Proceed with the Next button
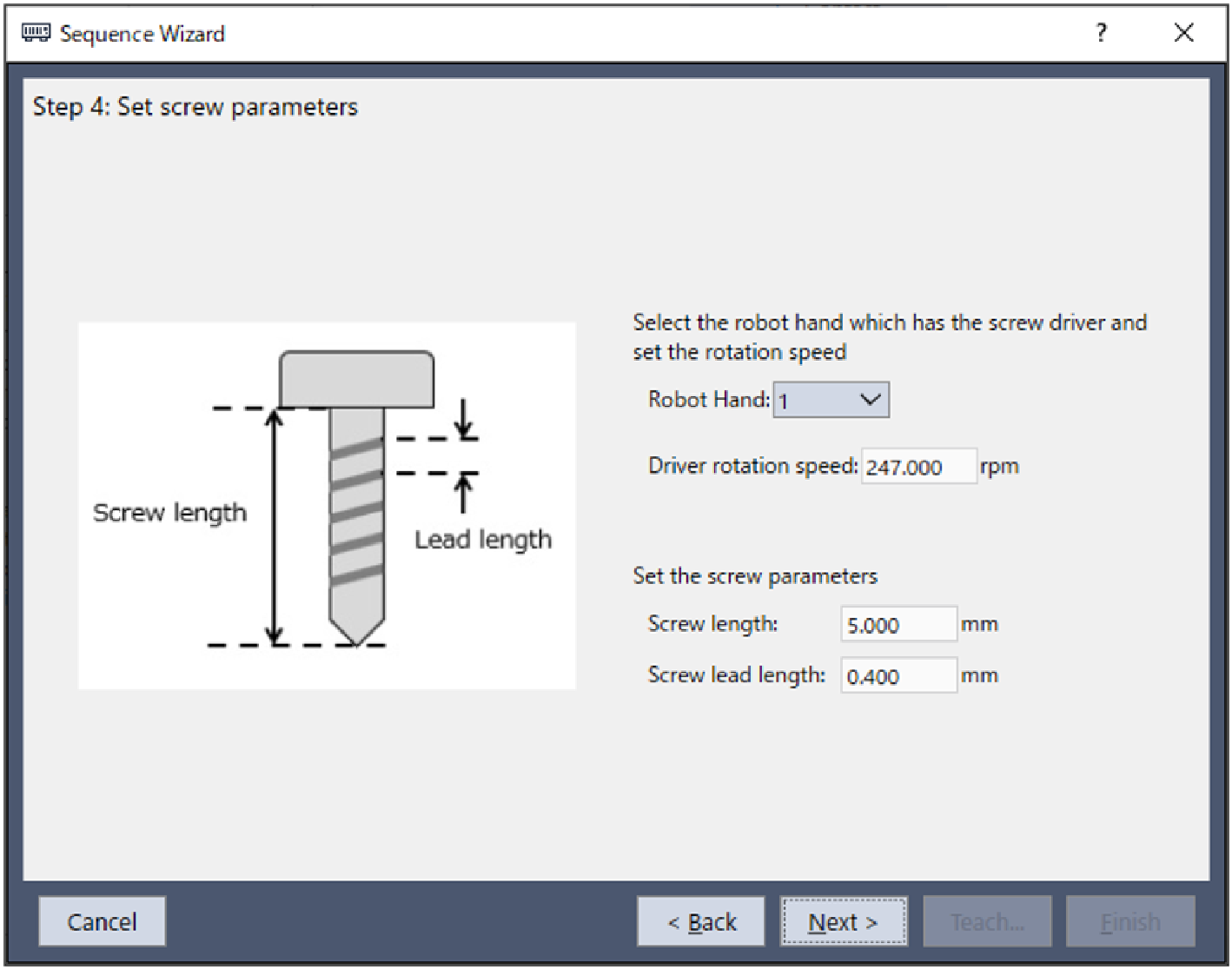The height and width of the screenshot is (970, 1232). (x=843, y=921)
